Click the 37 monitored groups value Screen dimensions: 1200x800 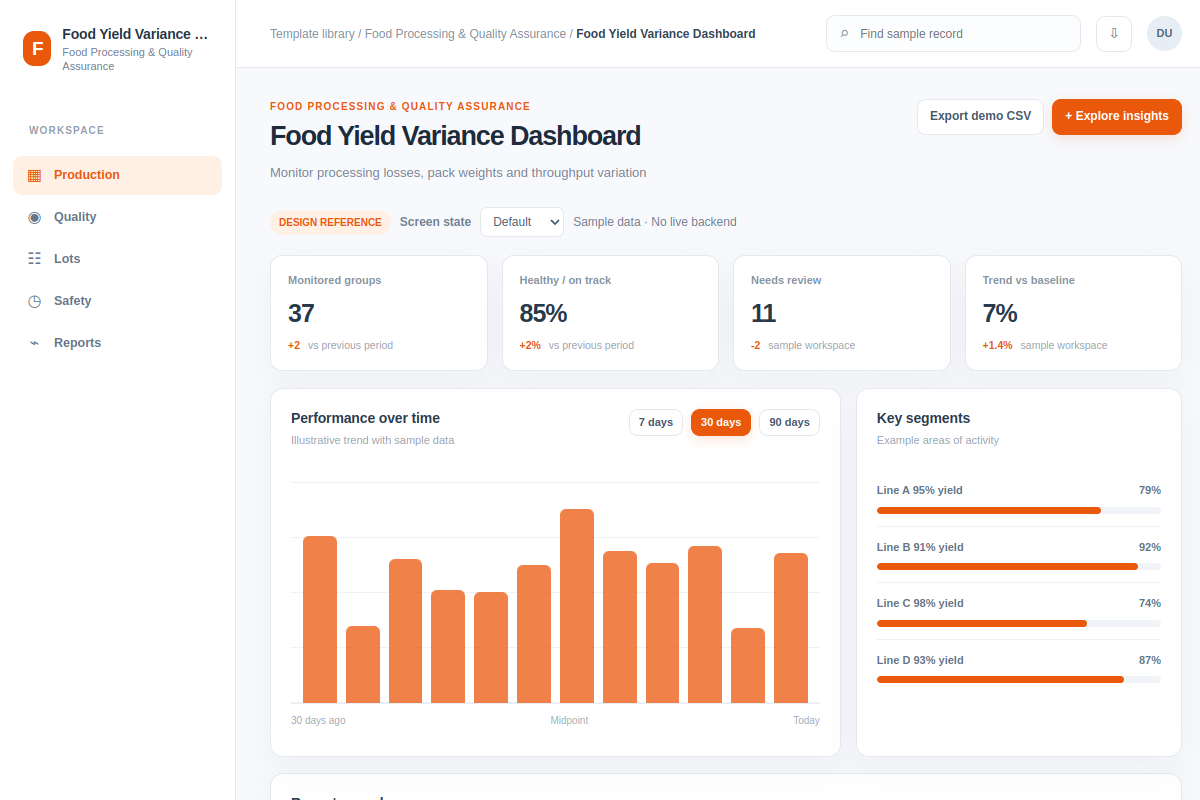(x=301, y=313)
